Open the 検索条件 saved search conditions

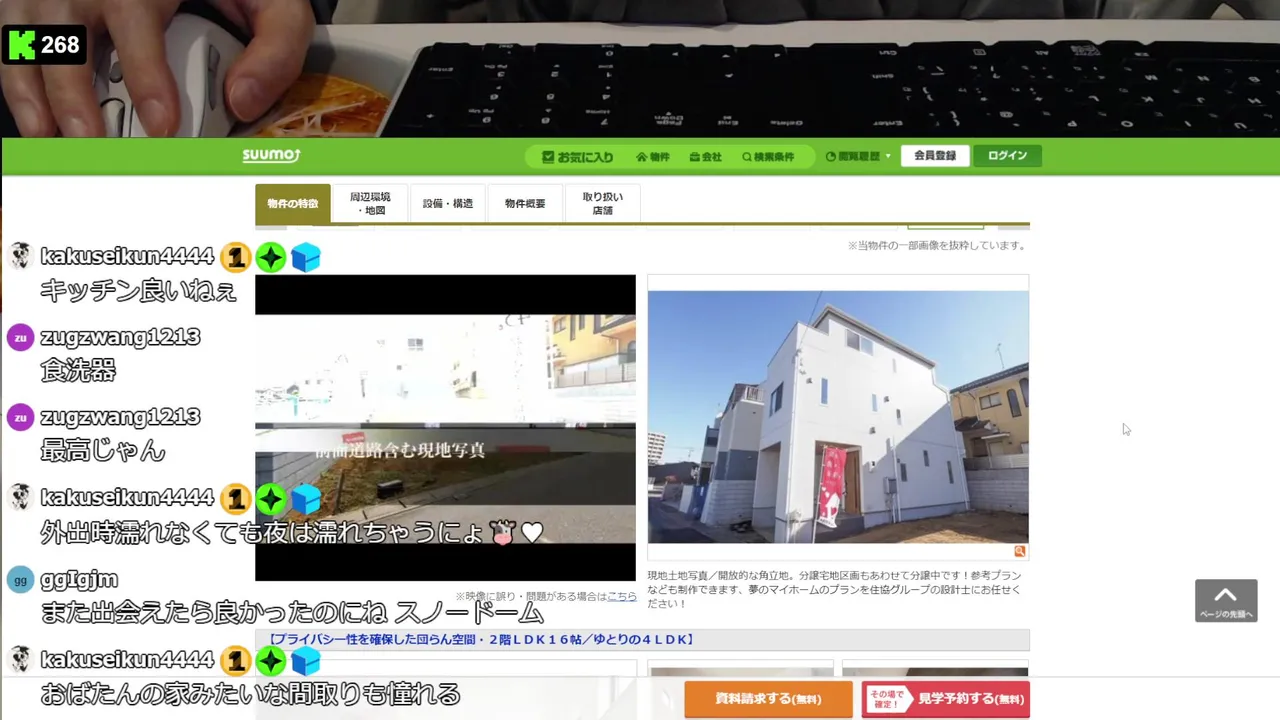tap(768, 157)
